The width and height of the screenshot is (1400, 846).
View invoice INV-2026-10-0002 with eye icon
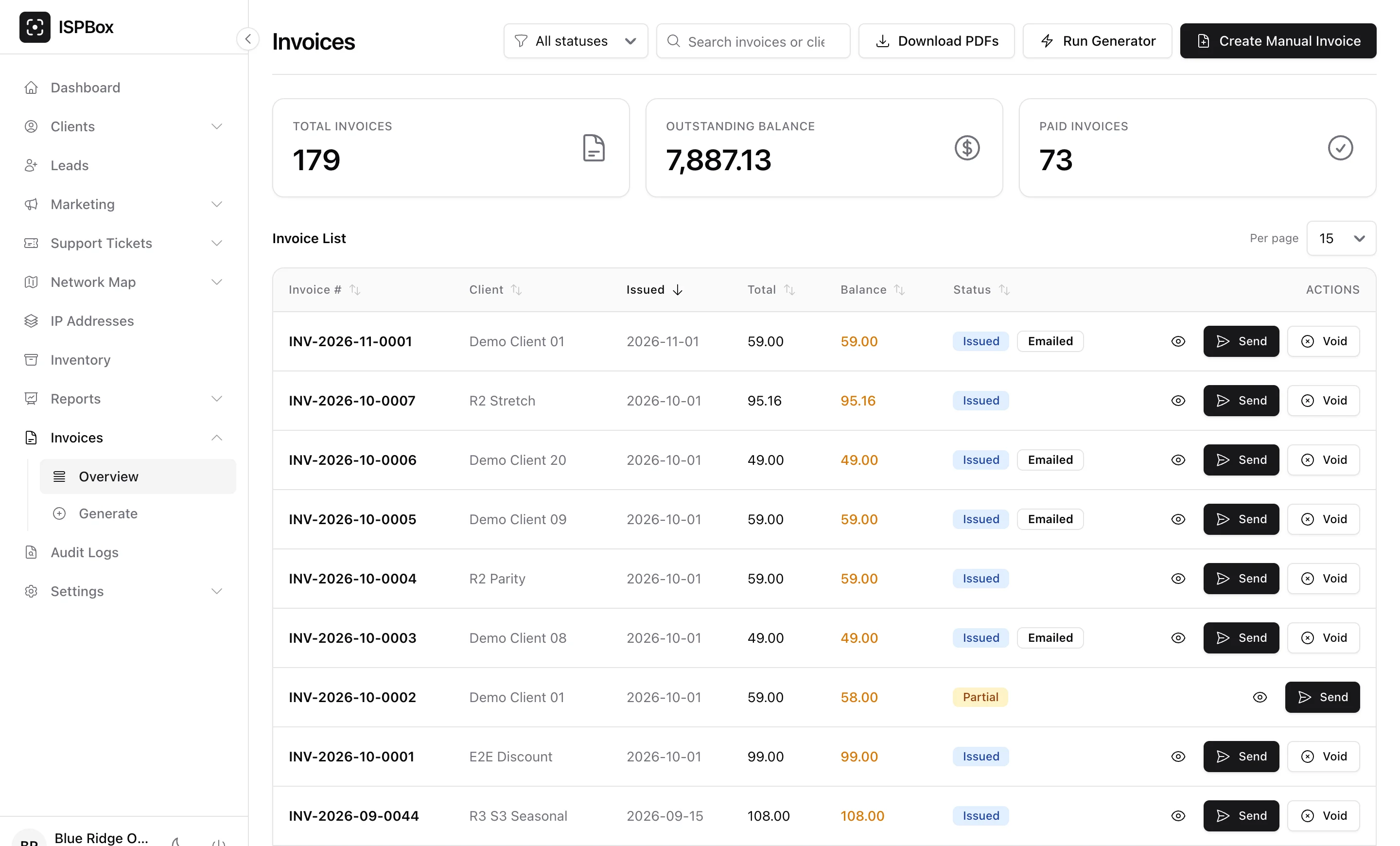point(1260,697)
